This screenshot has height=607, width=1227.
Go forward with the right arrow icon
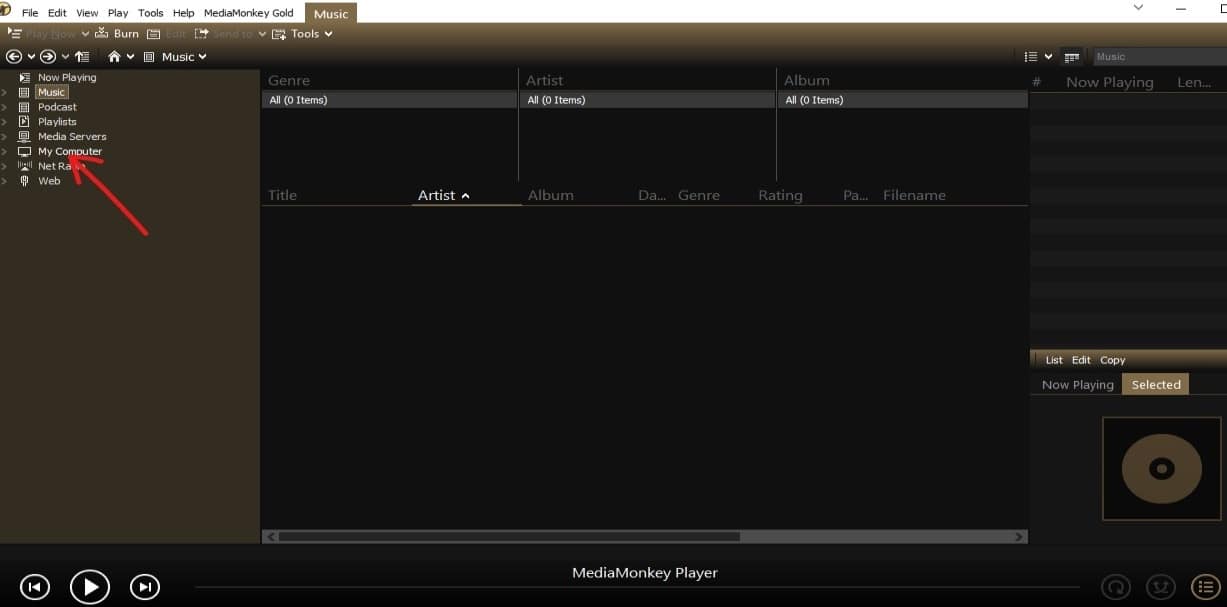48,57
